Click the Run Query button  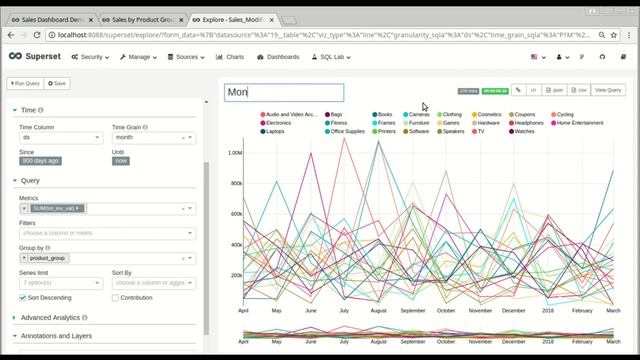(25, 84)
